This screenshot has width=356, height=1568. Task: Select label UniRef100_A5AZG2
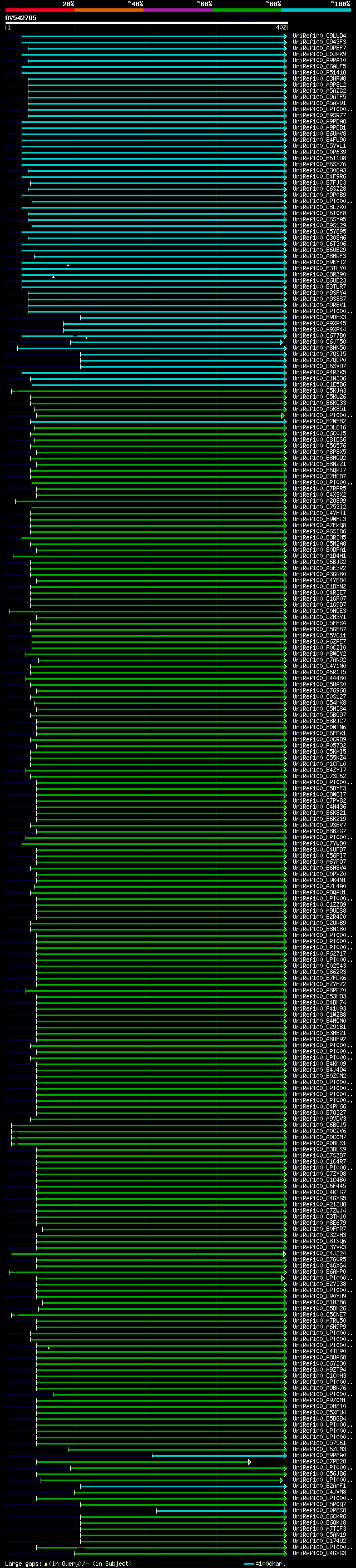coord(319,91)
